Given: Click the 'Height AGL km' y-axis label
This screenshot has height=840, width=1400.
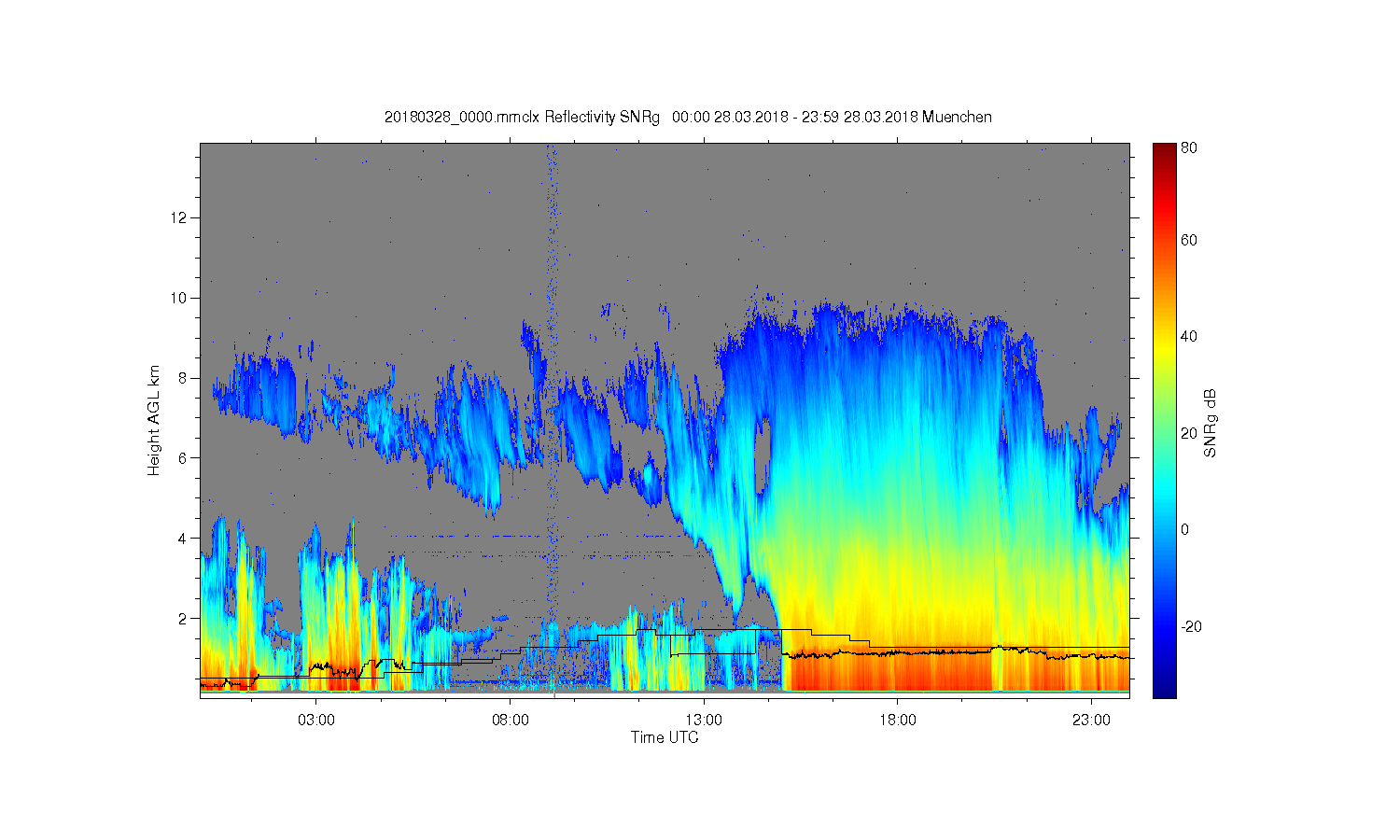Looking at the screenshot, I should [x=153, y=420].
